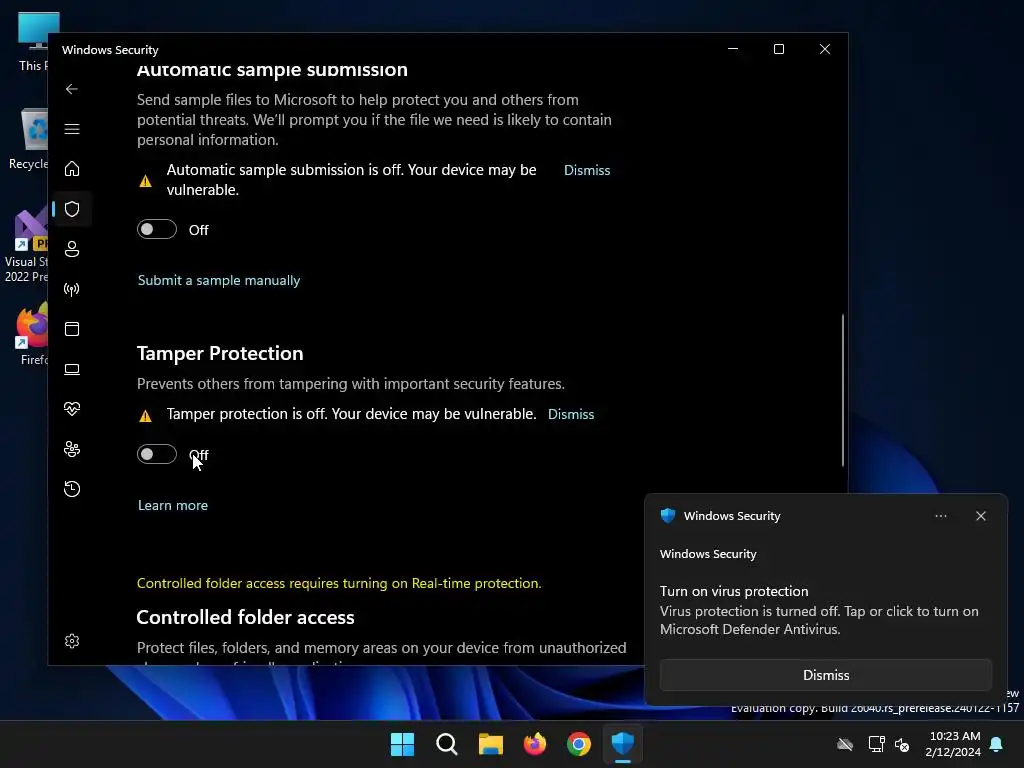Click Windows Security taskbar icon

point(623,744)
